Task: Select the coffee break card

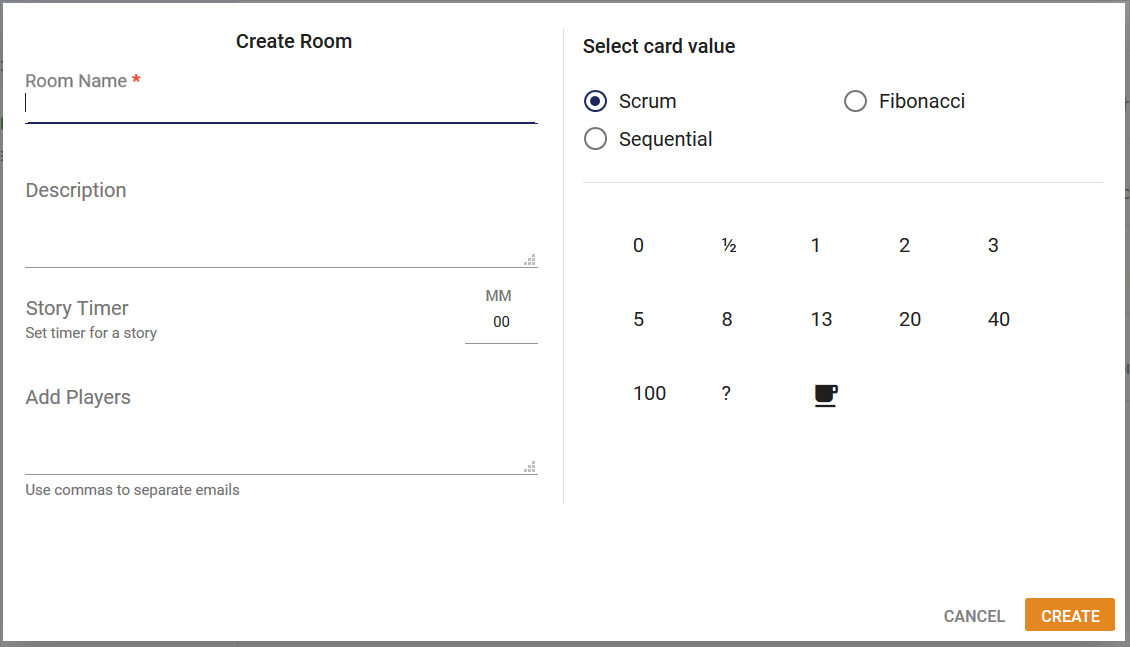Action: (824, 393)
